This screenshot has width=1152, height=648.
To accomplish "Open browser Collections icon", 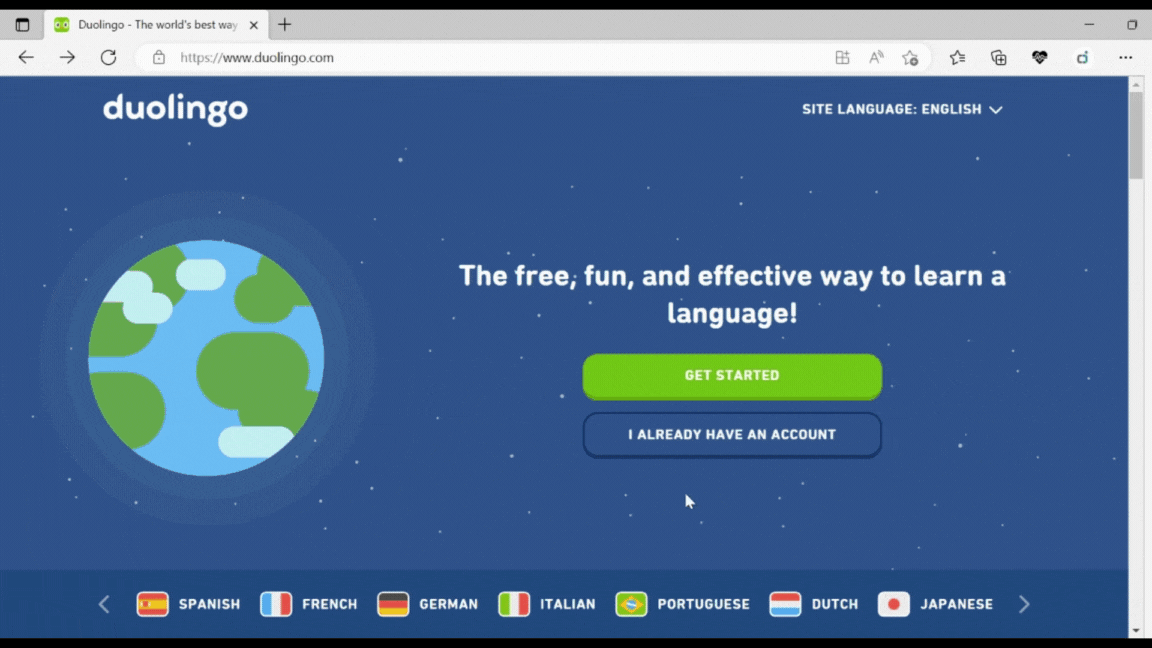I will point(998,58).
